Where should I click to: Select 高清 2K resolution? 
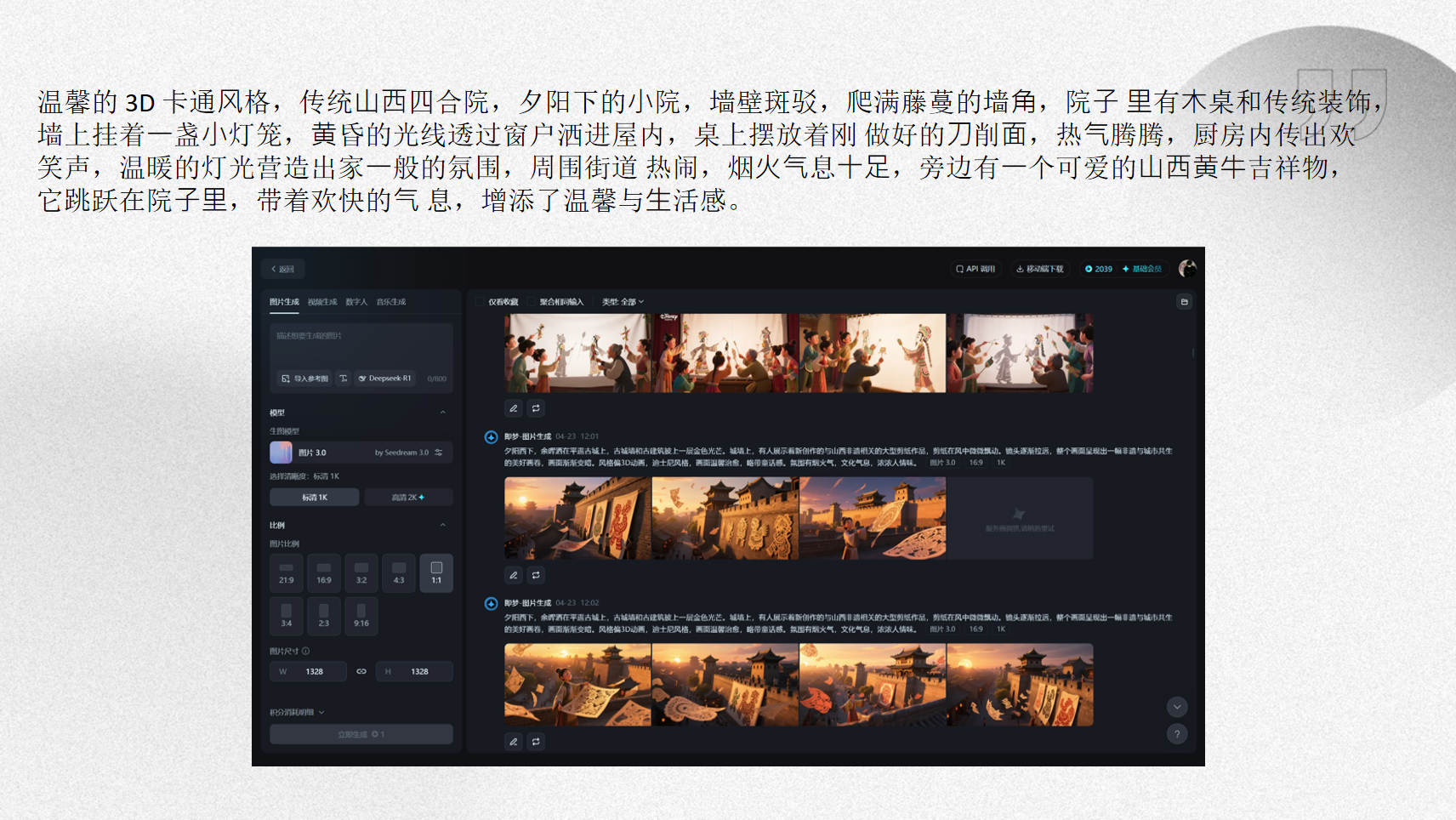click(x=408, y=498)
